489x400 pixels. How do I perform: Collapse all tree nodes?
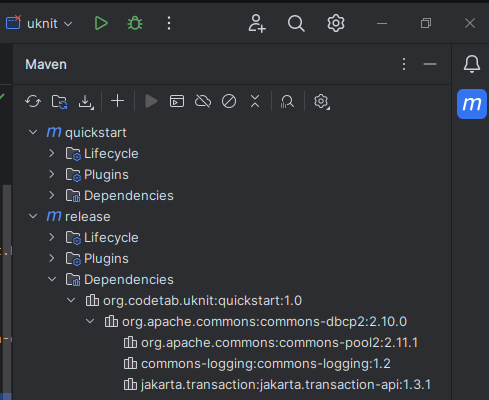[255, 101]
